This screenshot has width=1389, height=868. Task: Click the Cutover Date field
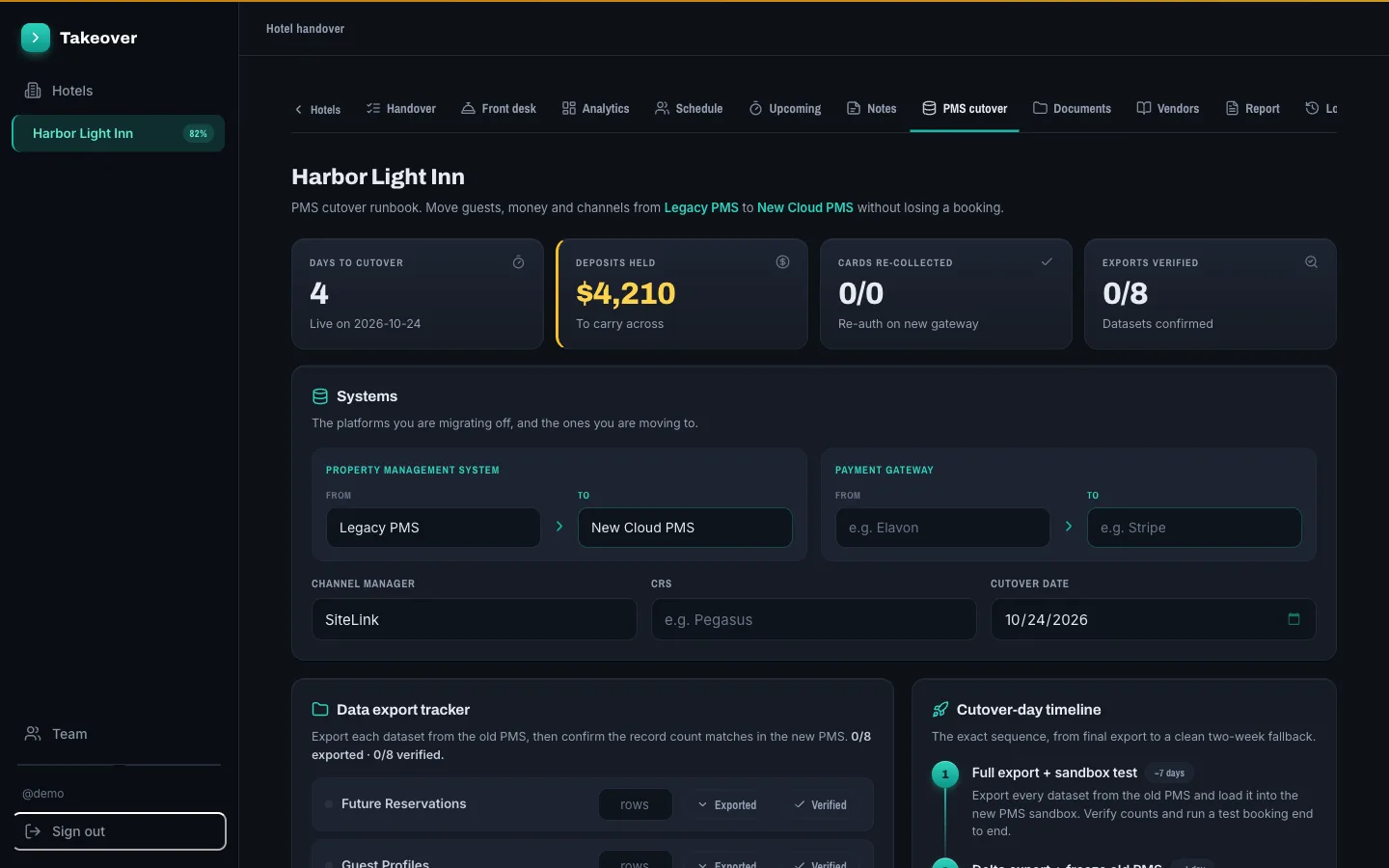tap(1153, 619)
